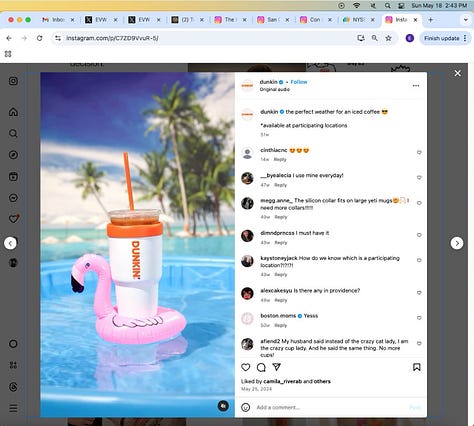Open Wi-Fi status in the menu bar
Image resolution: width=474 pixels, height=426 pixels.
click(x=356, y=6)
